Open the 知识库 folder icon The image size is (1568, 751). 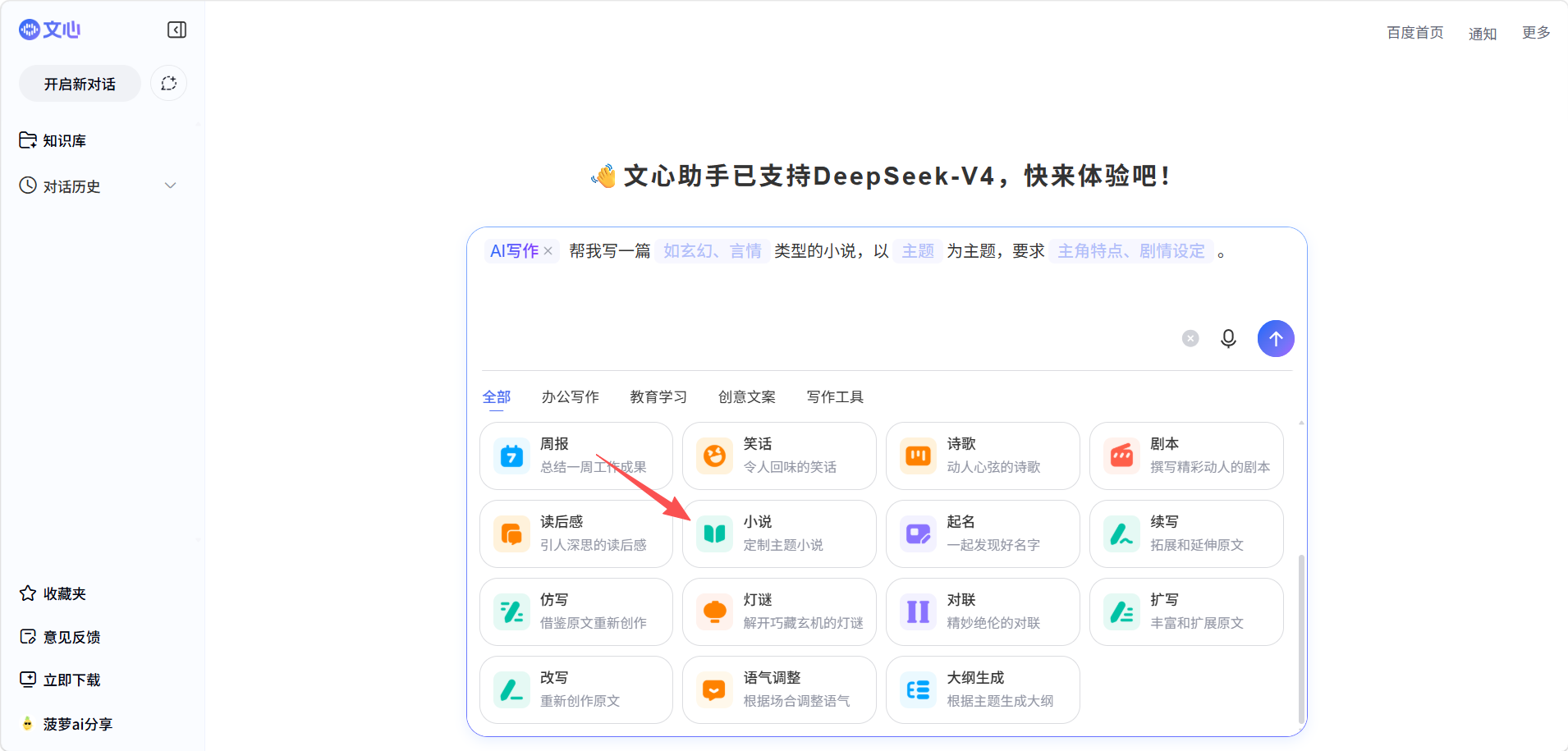tap(28, 140)
